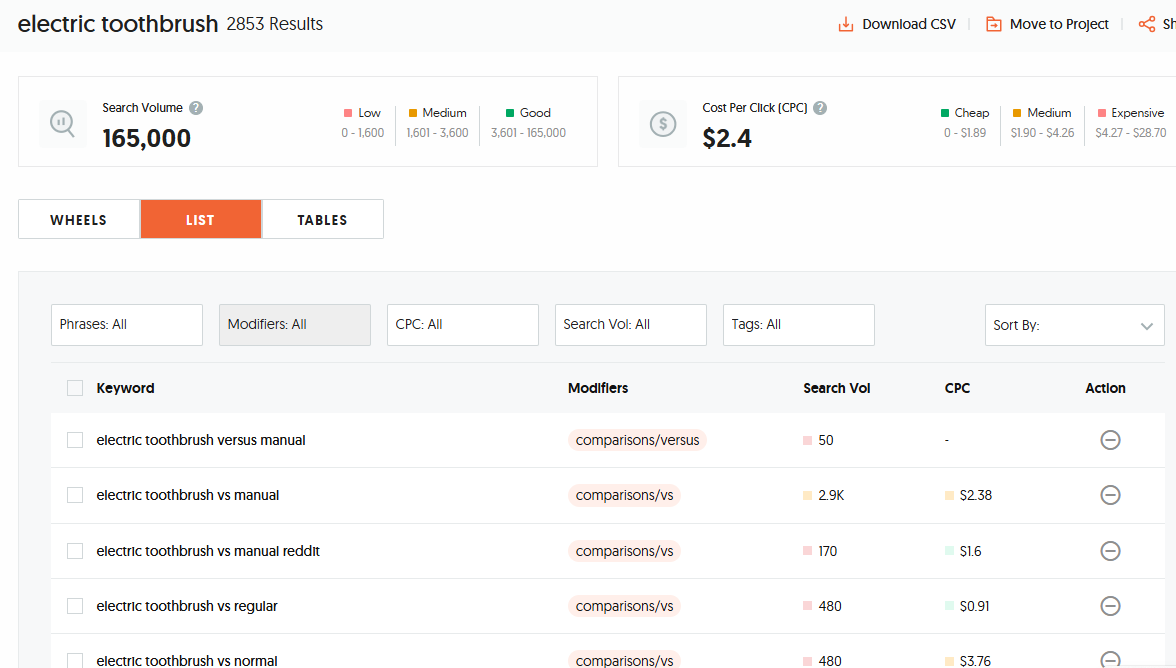Open the Search Vol: All filter
Image resolution: width=1176 pixels, height=668 pixels.
coord(630,325)
